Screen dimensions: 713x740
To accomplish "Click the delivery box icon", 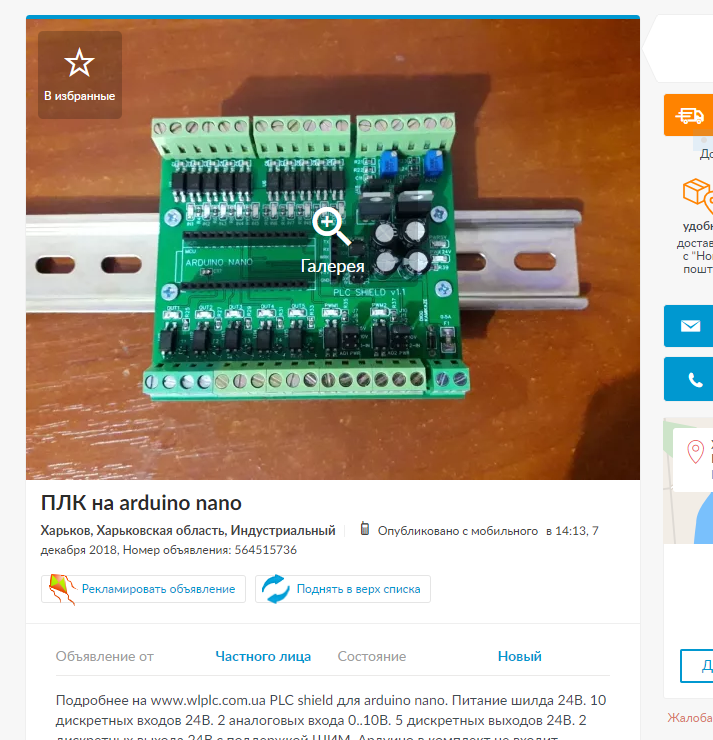I will [x=697, y=195].
